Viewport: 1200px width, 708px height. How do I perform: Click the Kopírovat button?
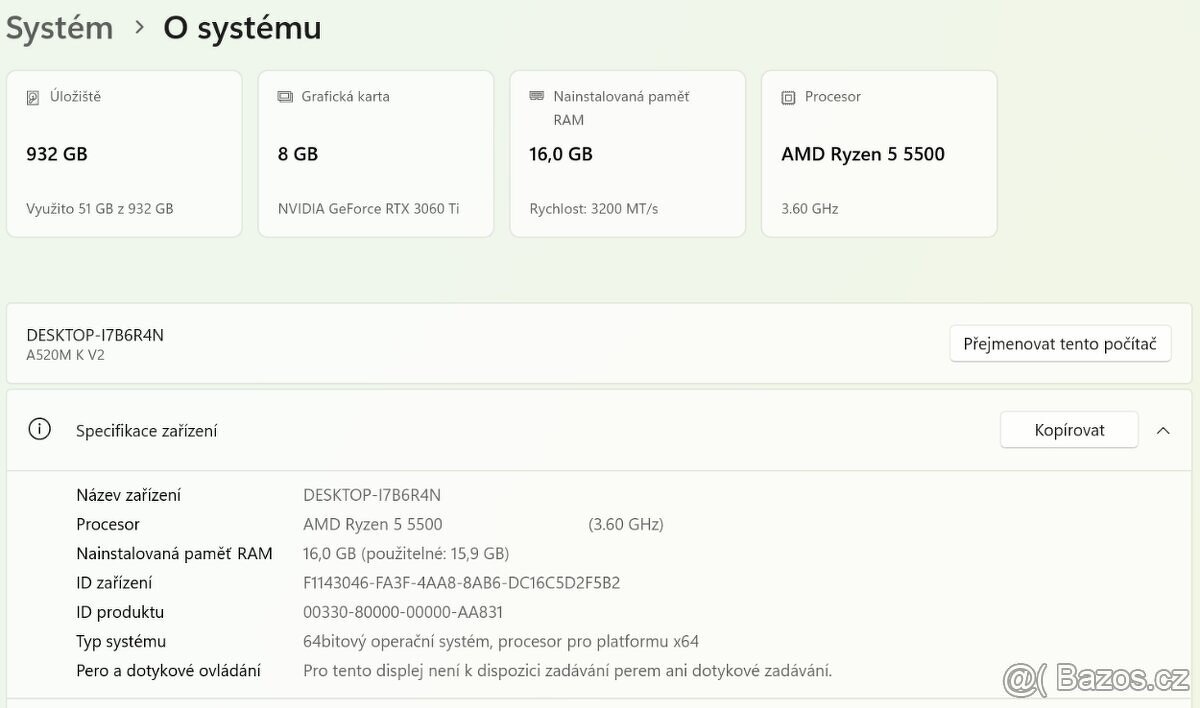point(1068,429)
